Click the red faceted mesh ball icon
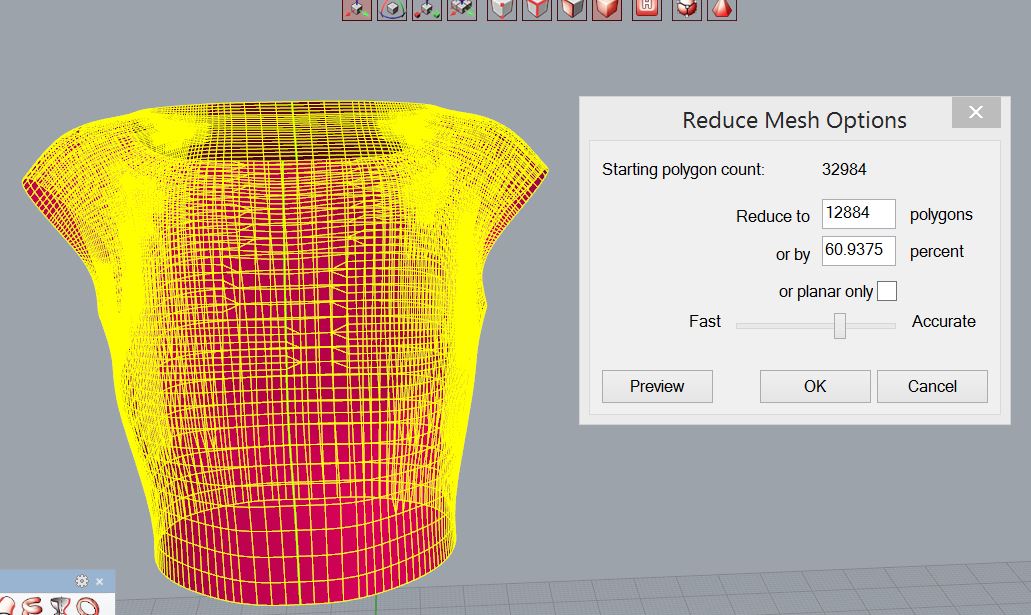This screenshot has width=1031, height=615. point(686,9)
